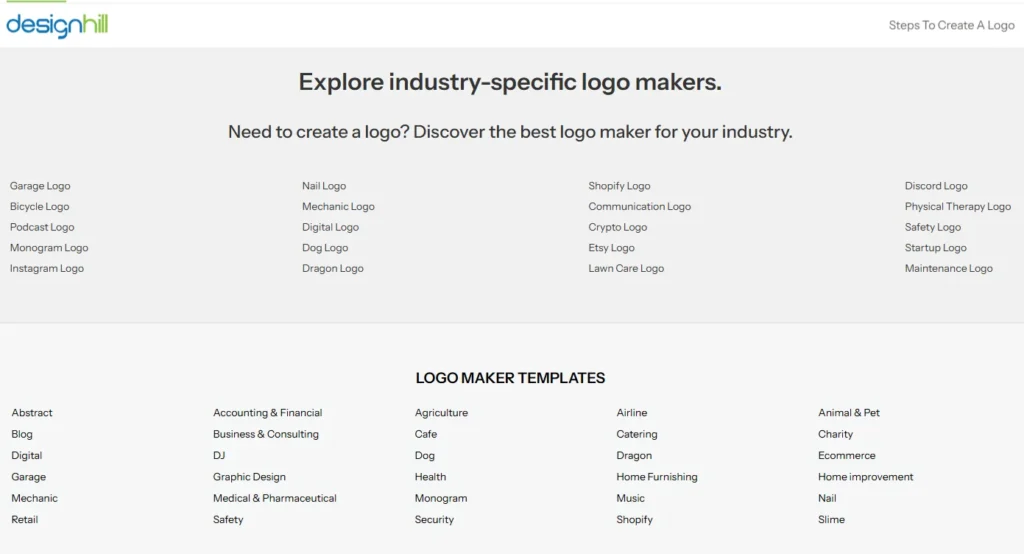Screen dimensions: 1024x554
Task: Open Medical & Pharmaceutical templates
Action: pos(275,498)
